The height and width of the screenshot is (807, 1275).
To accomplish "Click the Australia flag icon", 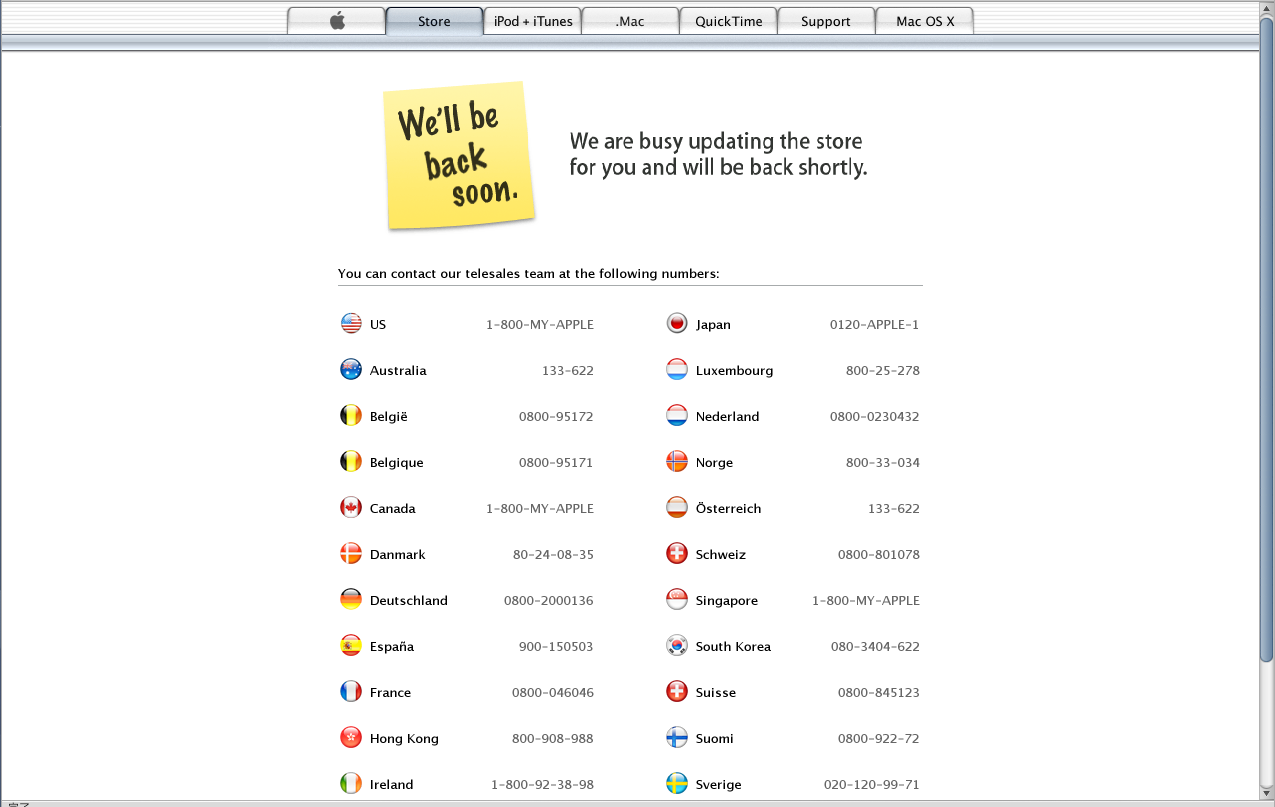I will coord(351,369).
